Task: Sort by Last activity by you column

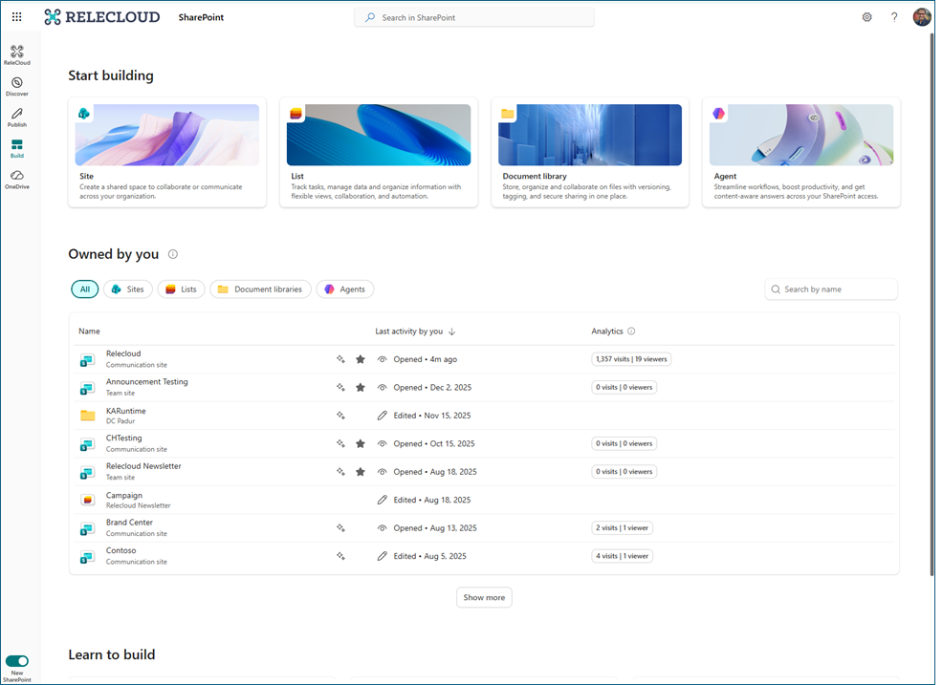Action: pos(414,331)
